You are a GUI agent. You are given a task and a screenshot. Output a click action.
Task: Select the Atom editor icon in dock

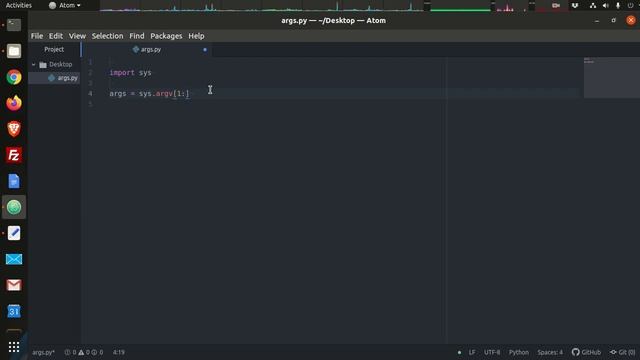tap(14, 207)
